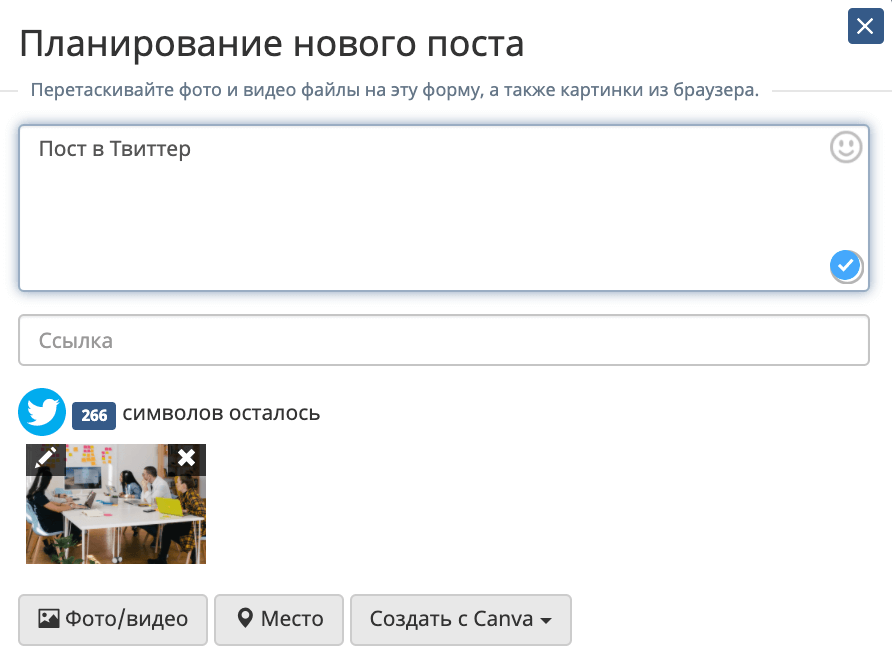Open image editing via the pencil icon
This screenshot has width=892, height=648.
click(x=45, y=458)
